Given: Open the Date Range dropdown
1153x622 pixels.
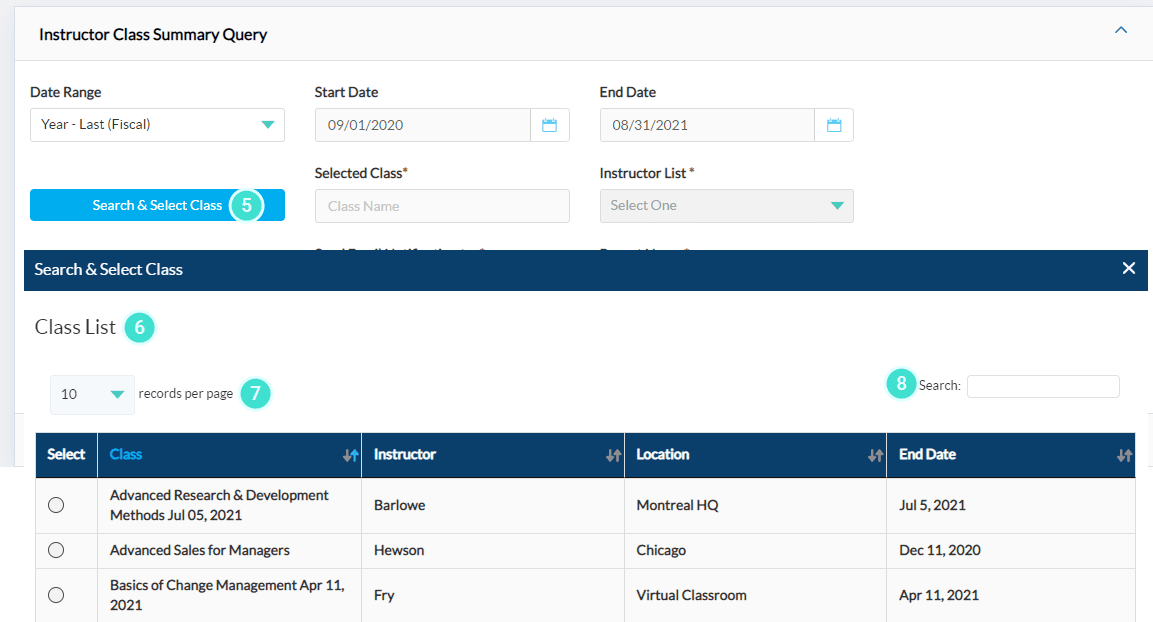Looking at the screenshot, I should click(157, 125).
